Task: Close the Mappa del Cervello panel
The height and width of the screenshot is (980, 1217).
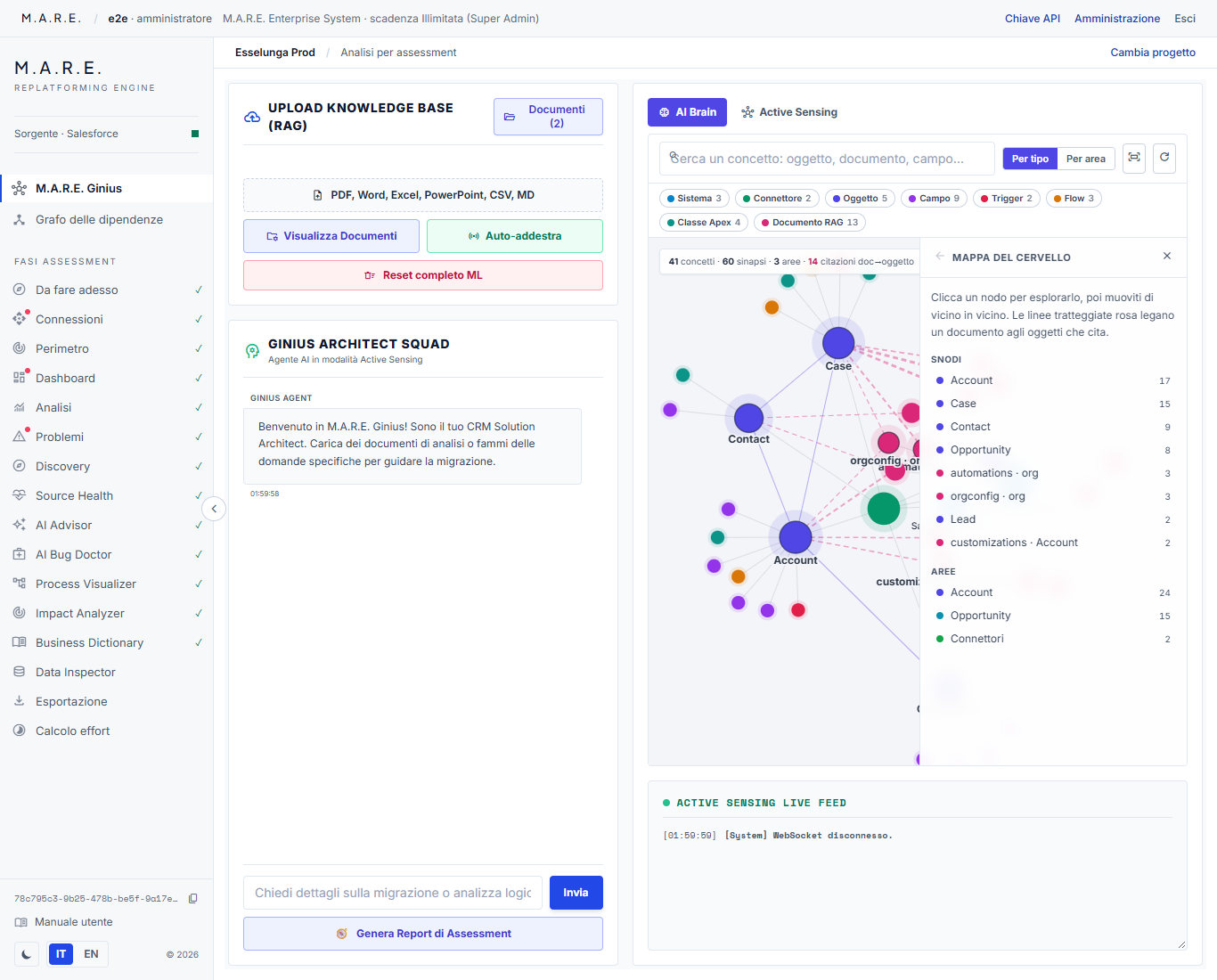Action: 1167,257
